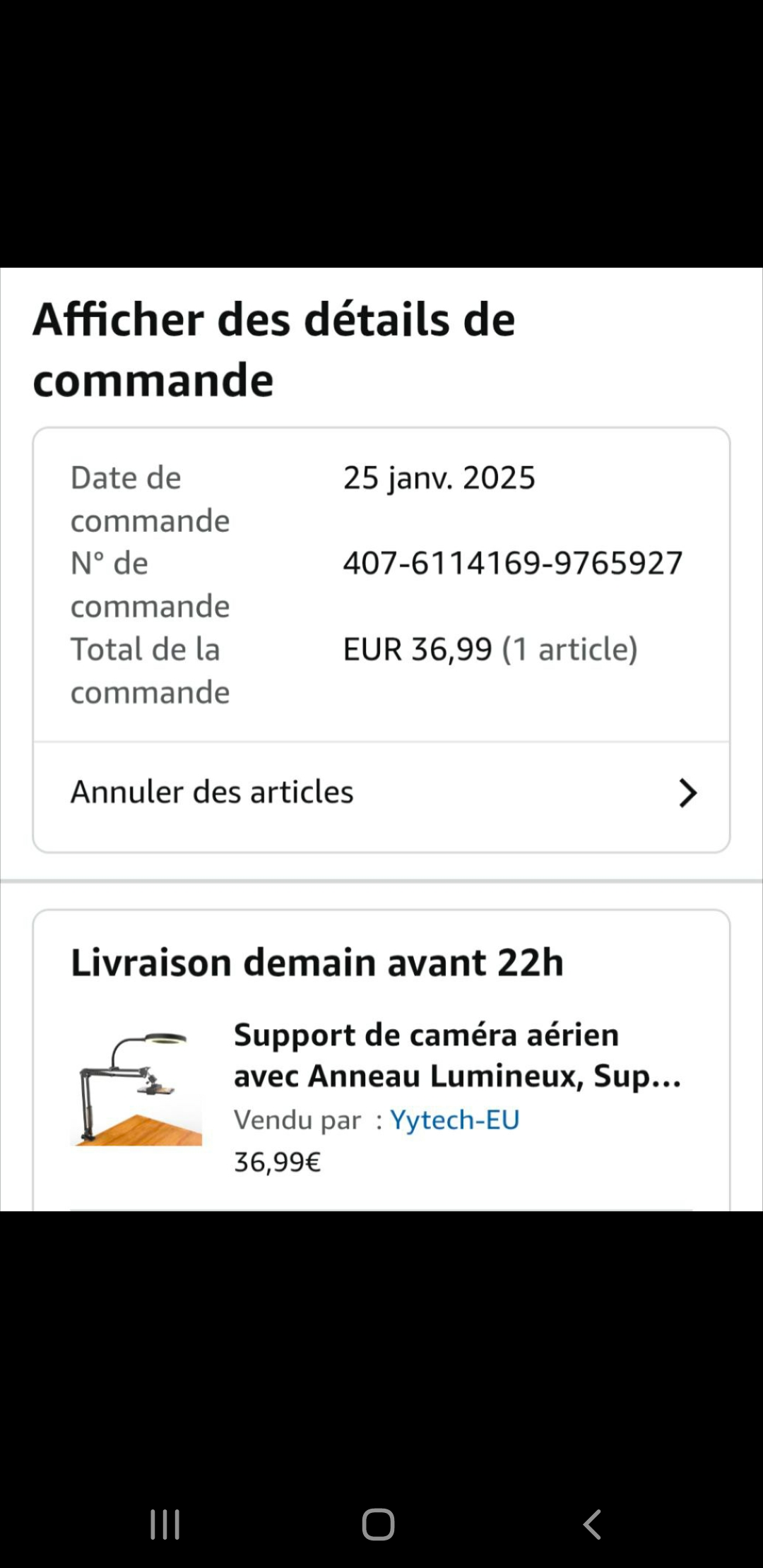763x1568 pixels.
Task: Tap the Date de commande label
Action: point(150,499)
